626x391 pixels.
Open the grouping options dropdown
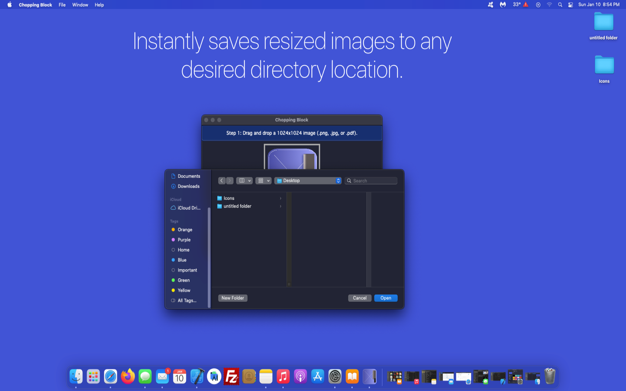click(x=263, y=181)
